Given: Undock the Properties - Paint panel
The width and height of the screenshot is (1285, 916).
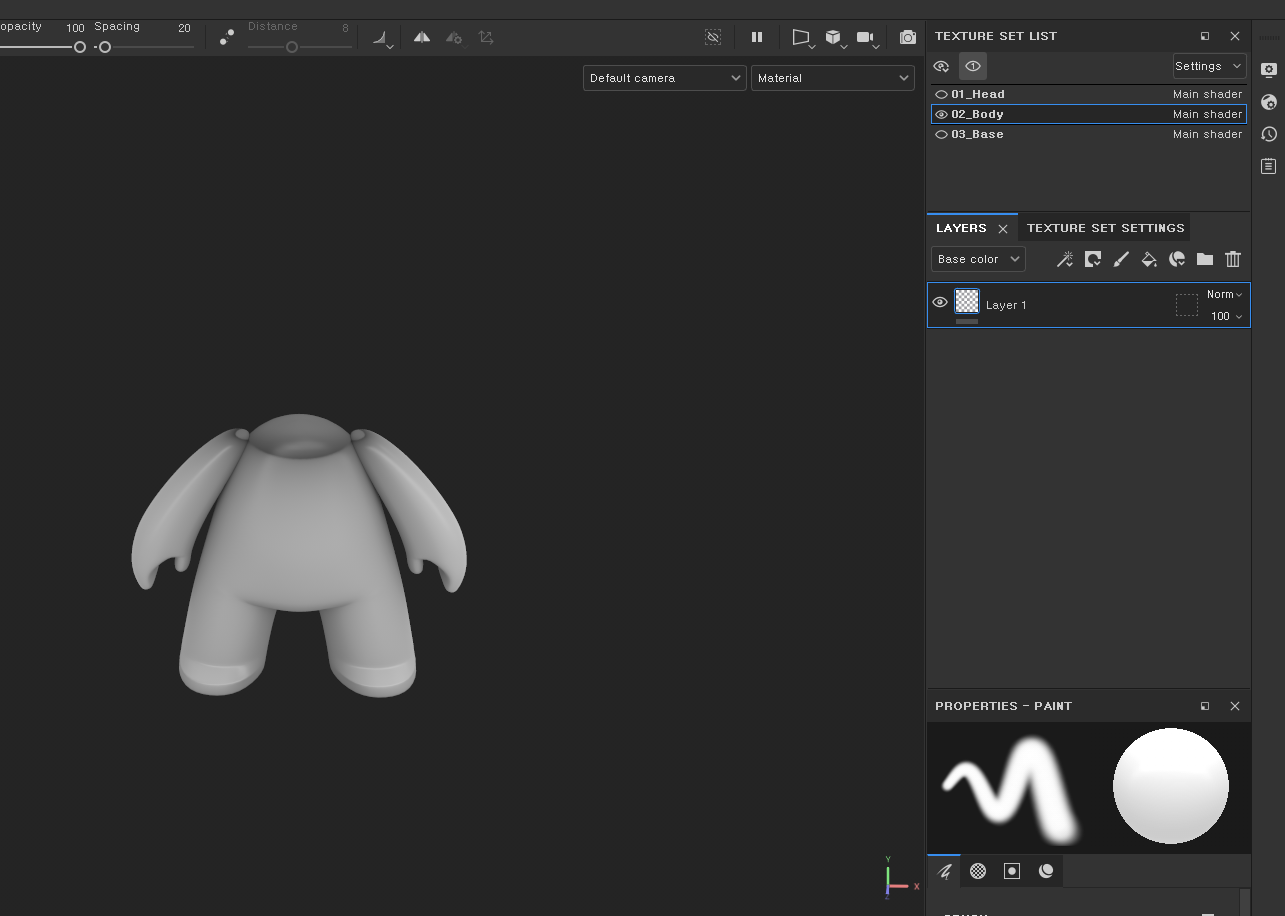Looking at the screenshot, I should click(x=1205, y=706).
